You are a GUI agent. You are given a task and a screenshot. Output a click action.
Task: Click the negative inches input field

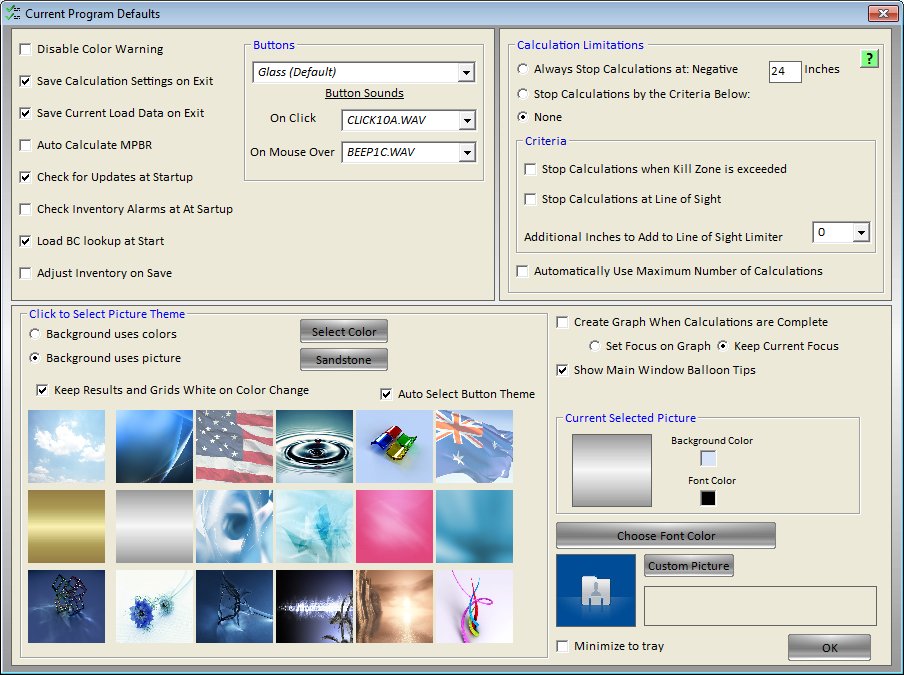coord(784,71)
